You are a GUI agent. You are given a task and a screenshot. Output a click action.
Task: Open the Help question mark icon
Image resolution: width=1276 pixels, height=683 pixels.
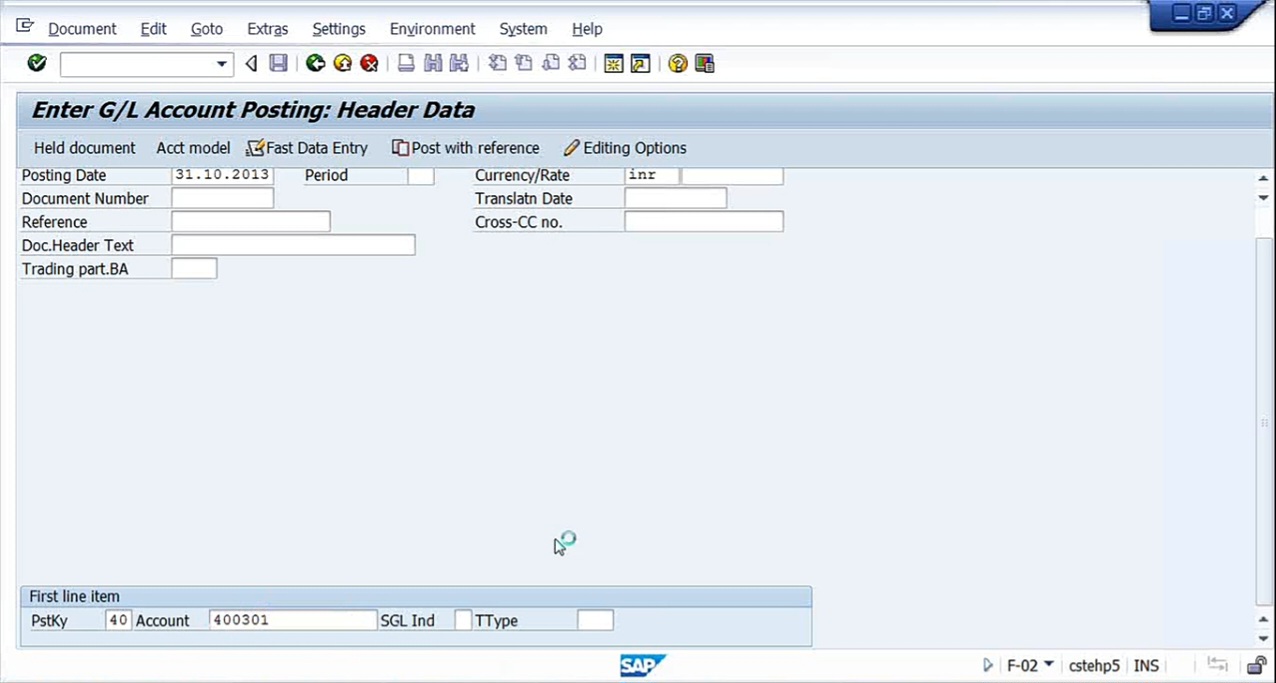click(x=678, y=64)
